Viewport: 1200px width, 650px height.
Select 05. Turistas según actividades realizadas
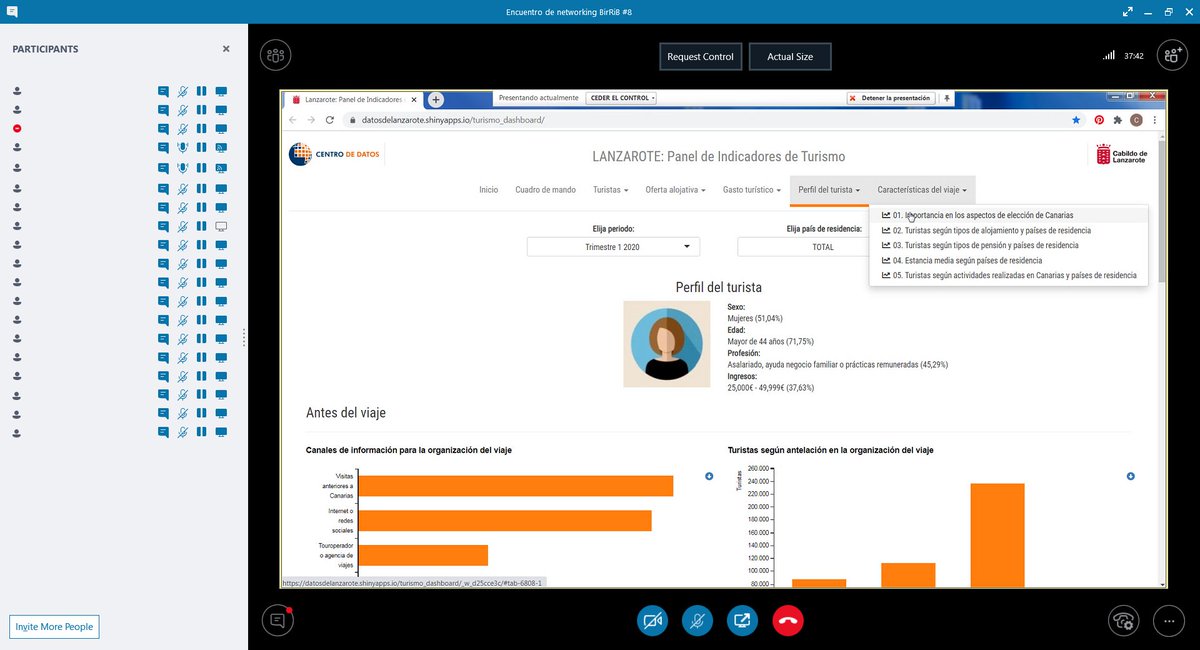(1008, 275)
